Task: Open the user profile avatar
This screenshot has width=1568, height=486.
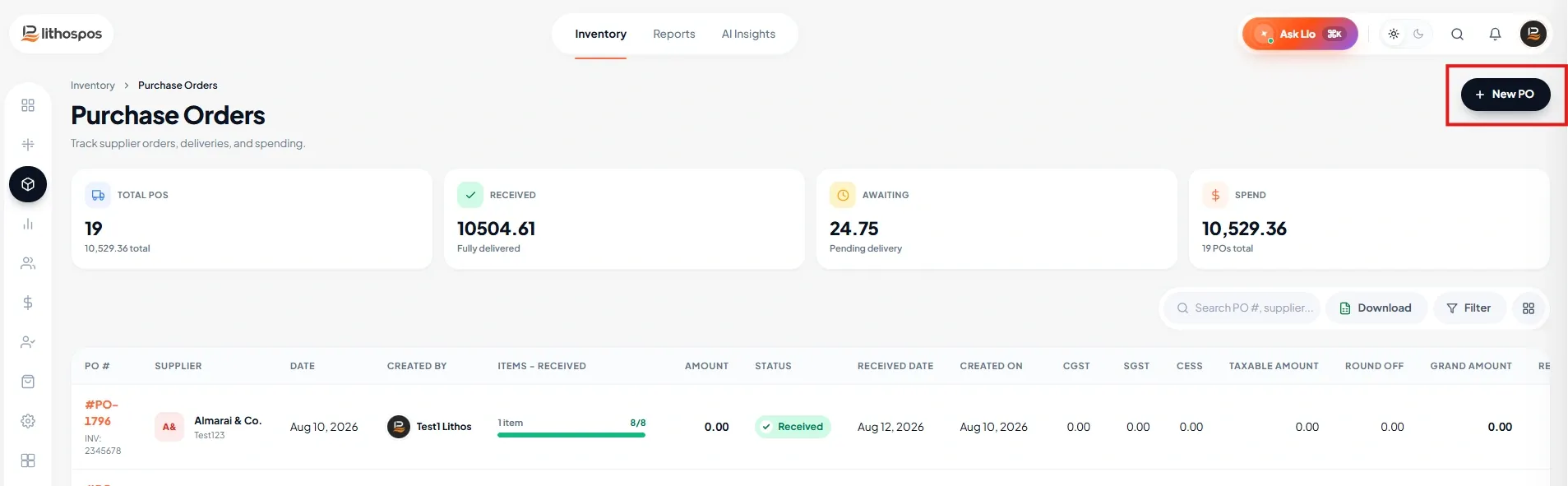Action: pos(1533,34)
